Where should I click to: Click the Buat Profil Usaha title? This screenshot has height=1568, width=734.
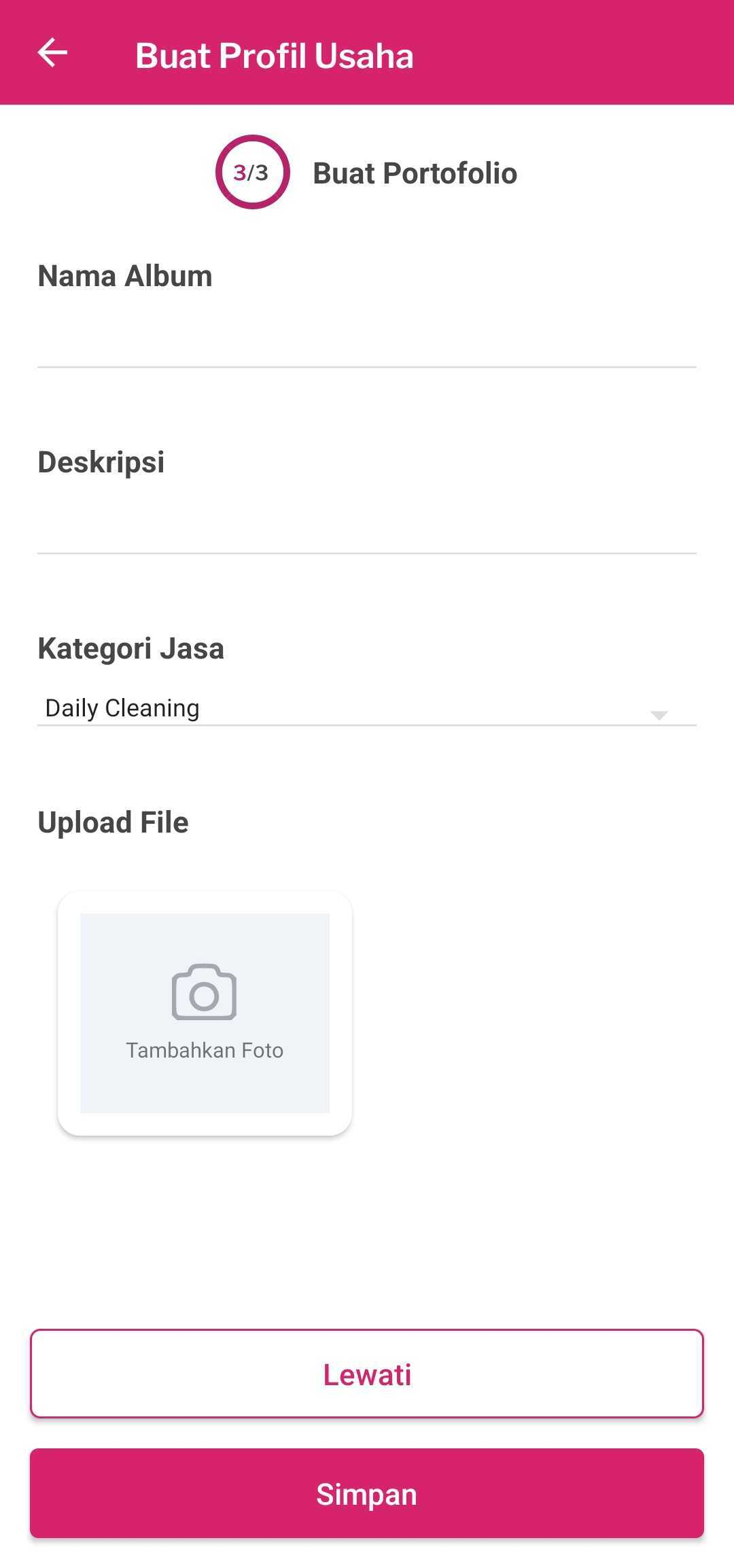274,56
